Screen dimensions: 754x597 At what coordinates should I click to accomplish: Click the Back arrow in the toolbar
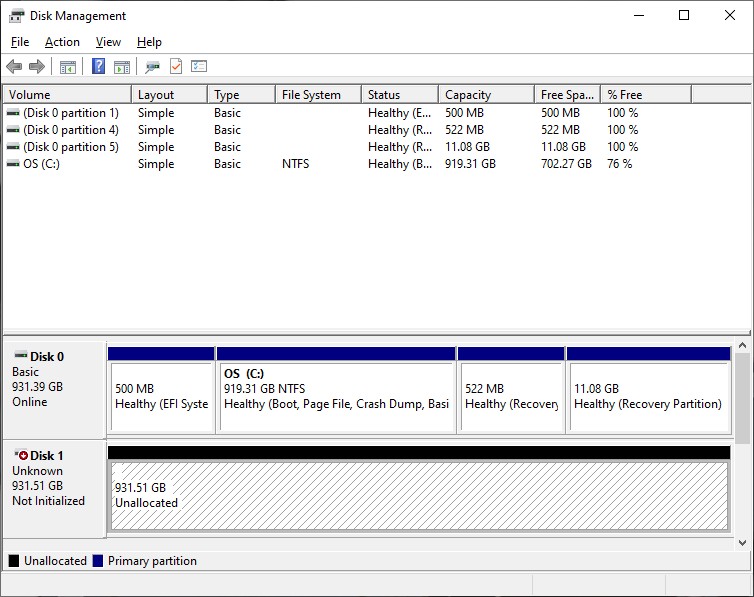[14, 67]
